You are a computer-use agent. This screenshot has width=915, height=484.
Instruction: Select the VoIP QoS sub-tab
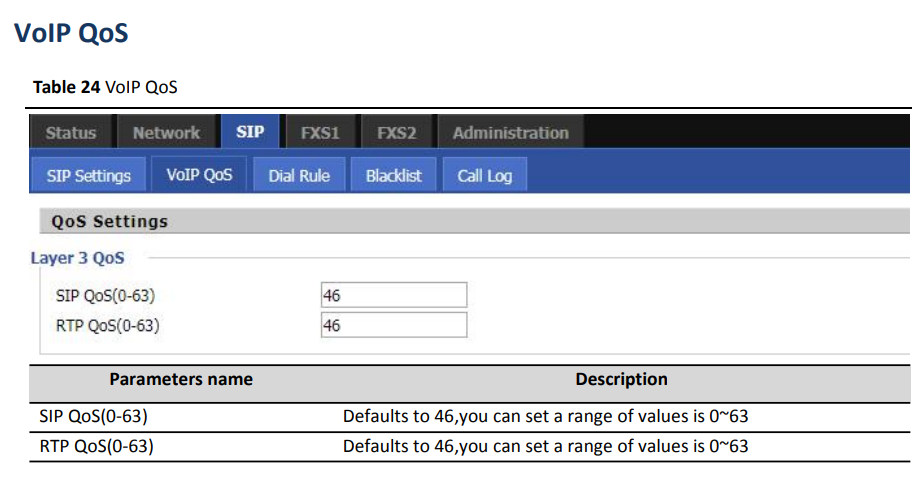point(199,175)
